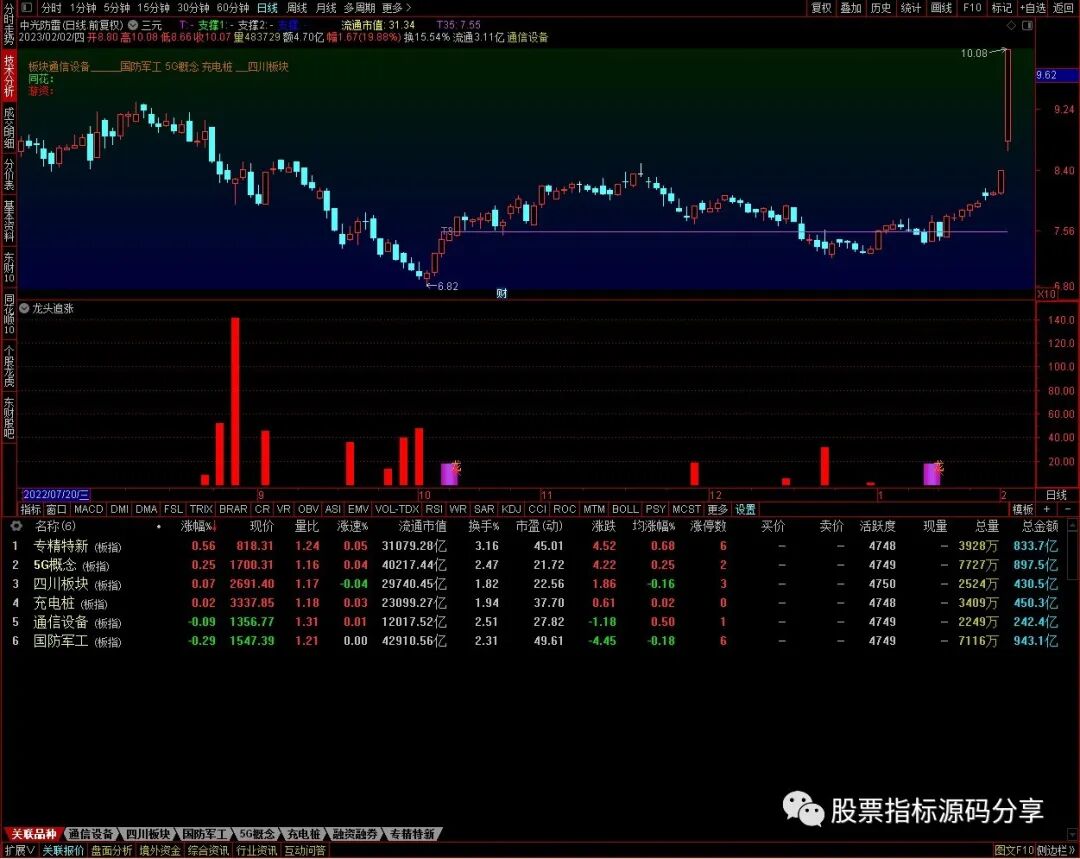The image size is (1080, 859).
Task: Switch to 60分钟 period
Action: pyautogui.click(x=232, y=8)
